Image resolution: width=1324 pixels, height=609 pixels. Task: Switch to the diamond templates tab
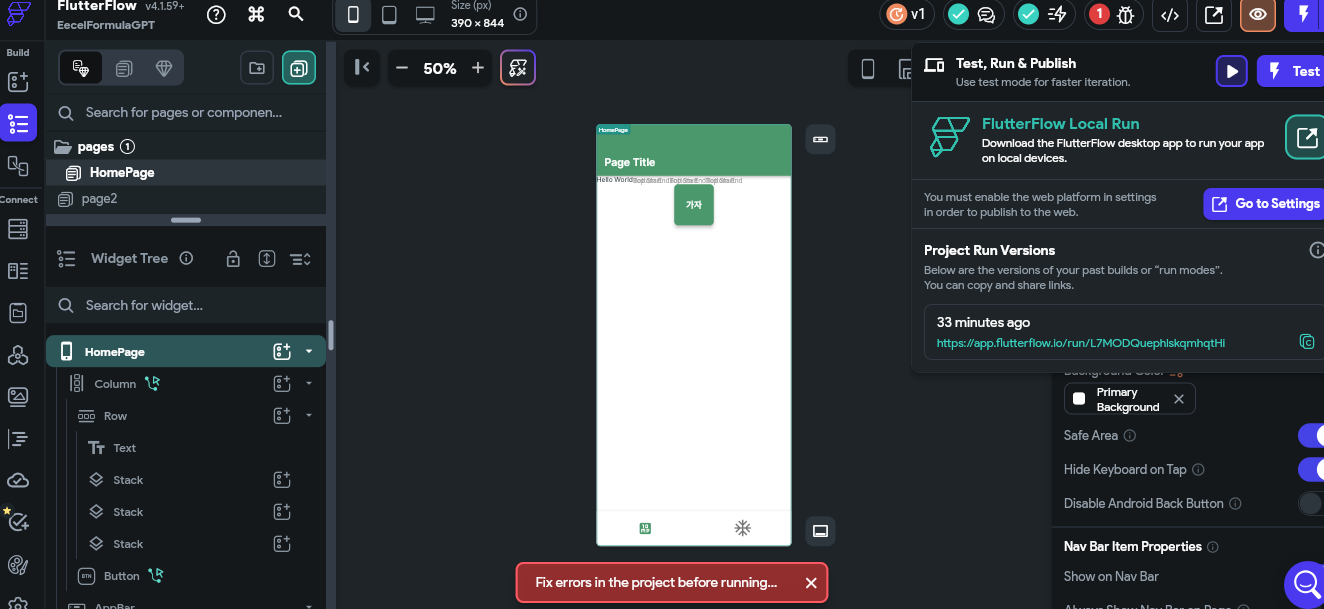(x=165, y=68)
